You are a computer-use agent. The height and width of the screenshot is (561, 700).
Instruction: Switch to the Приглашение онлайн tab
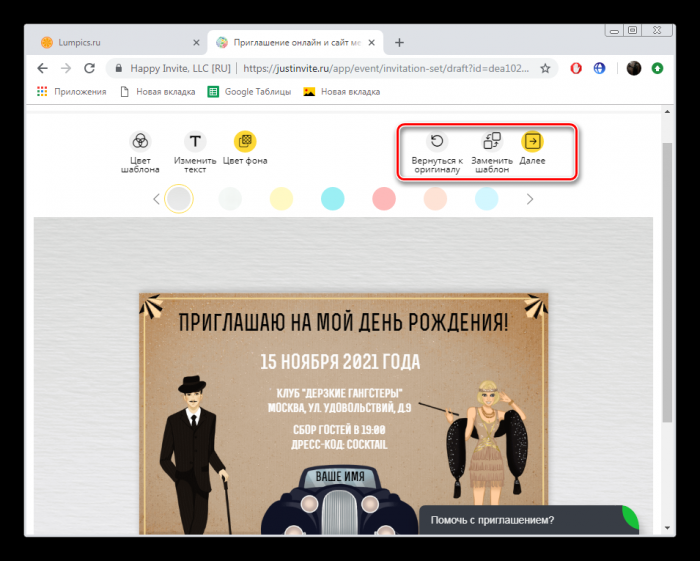tap(296, 42)
